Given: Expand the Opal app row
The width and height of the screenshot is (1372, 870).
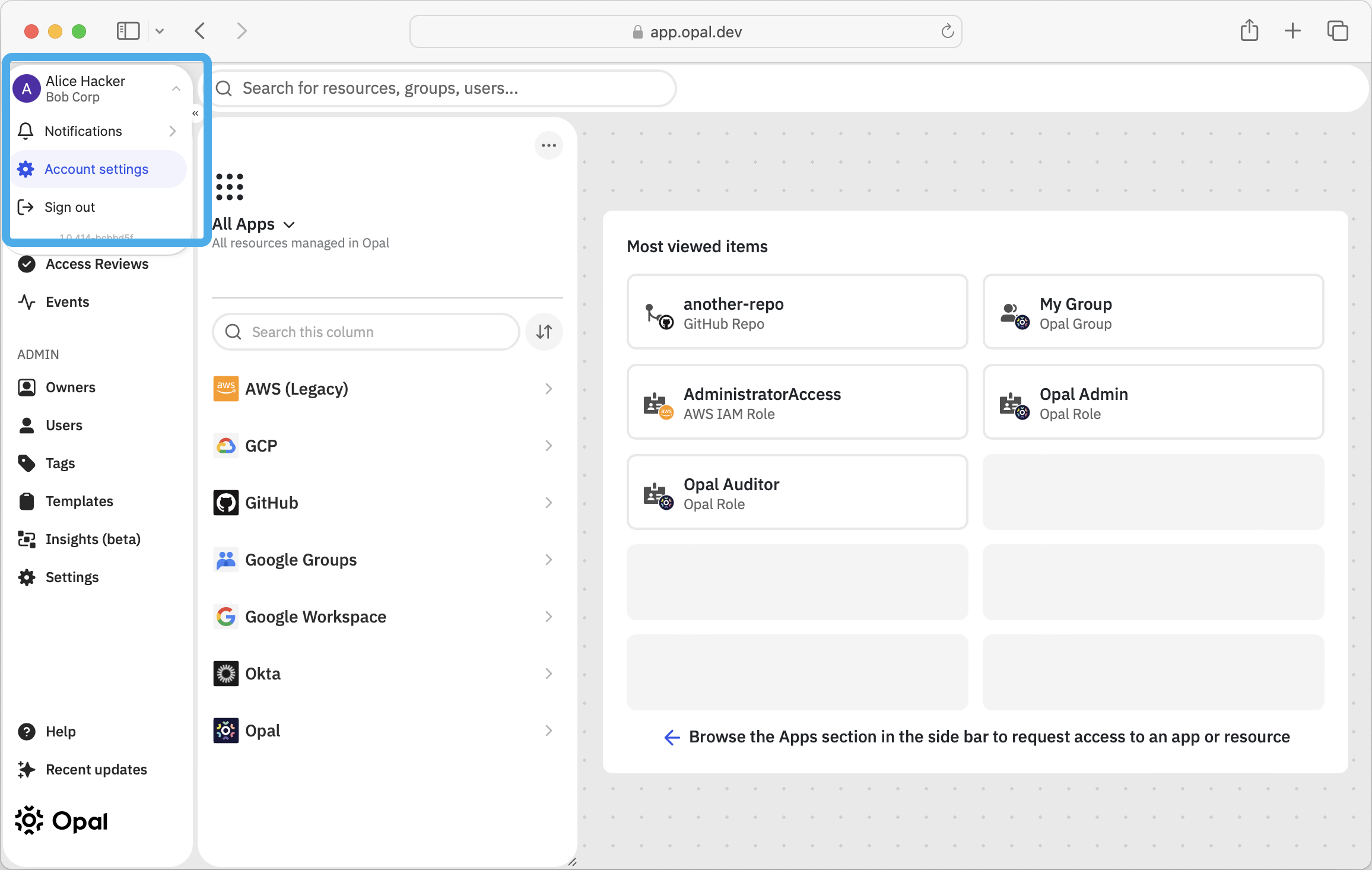Looking at the screenshot, I should click(387, 731).
